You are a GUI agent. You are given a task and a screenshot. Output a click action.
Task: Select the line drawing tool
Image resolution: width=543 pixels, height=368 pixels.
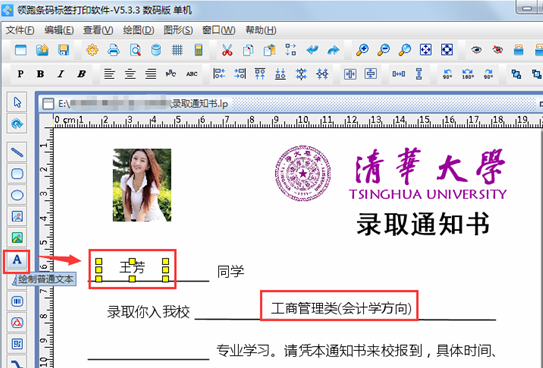pyautogui.click(x=17, y=152)
